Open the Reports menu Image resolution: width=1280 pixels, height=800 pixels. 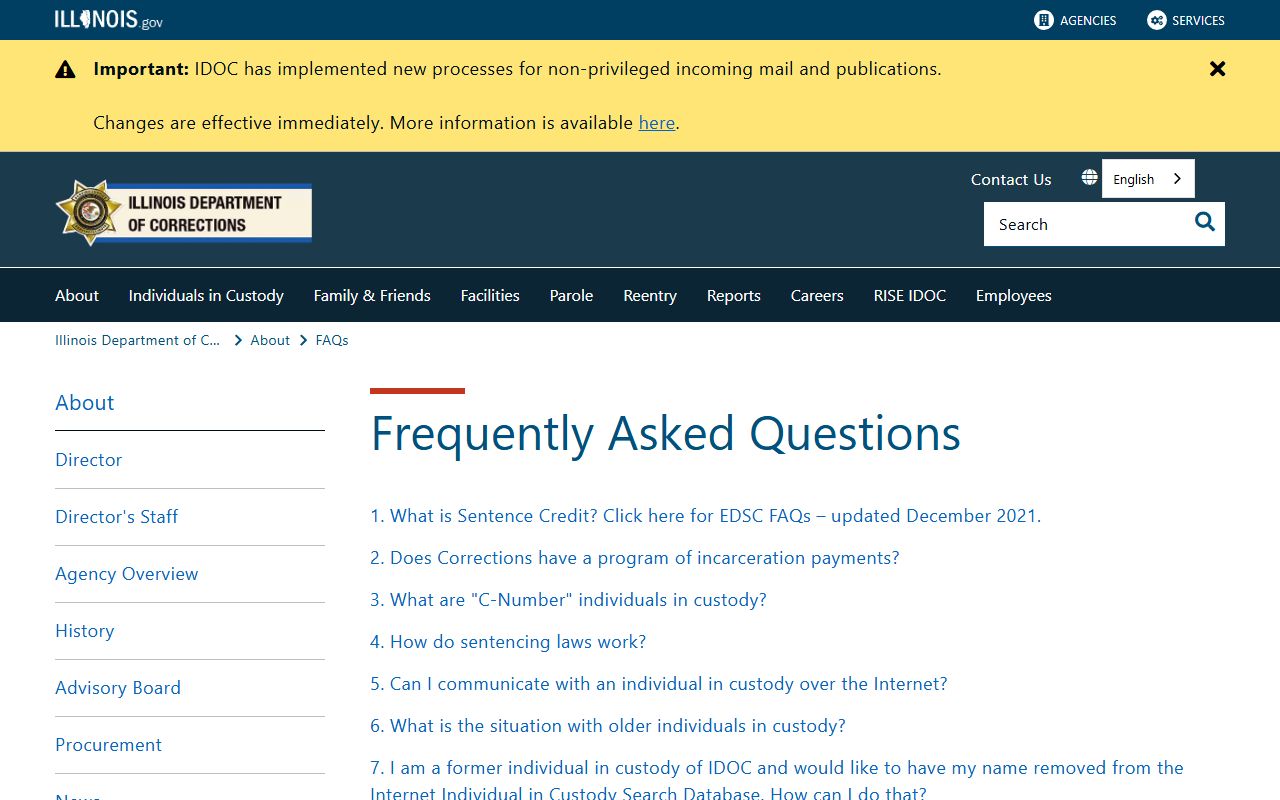(734, 295)
